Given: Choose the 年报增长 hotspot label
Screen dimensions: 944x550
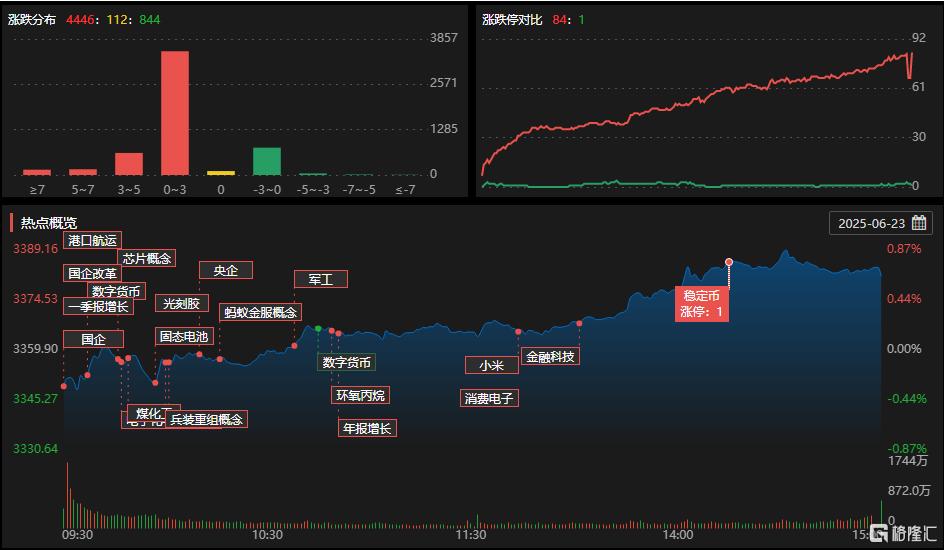Looking at the screenshot, I should [x=367, y=428].
